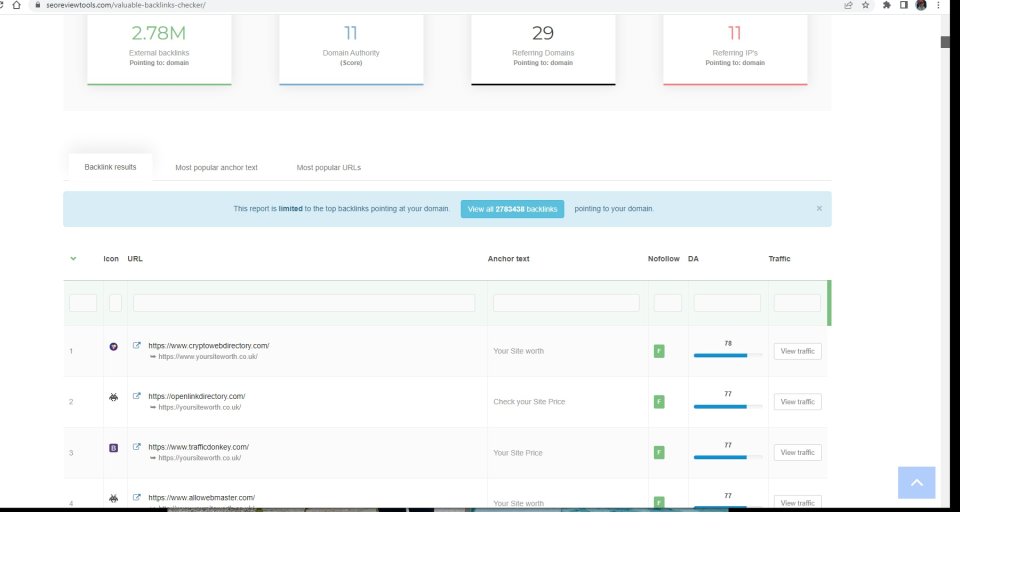Sort by the Icon column header
This screenshot has height=576, width=1024.
pos(111,259)
